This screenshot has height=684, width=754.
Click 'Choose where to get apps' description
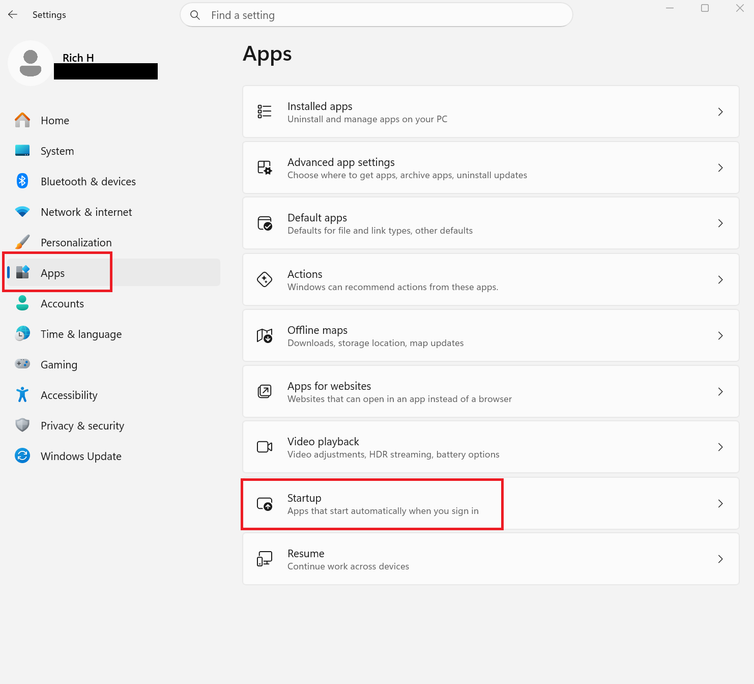click(407, 175)
